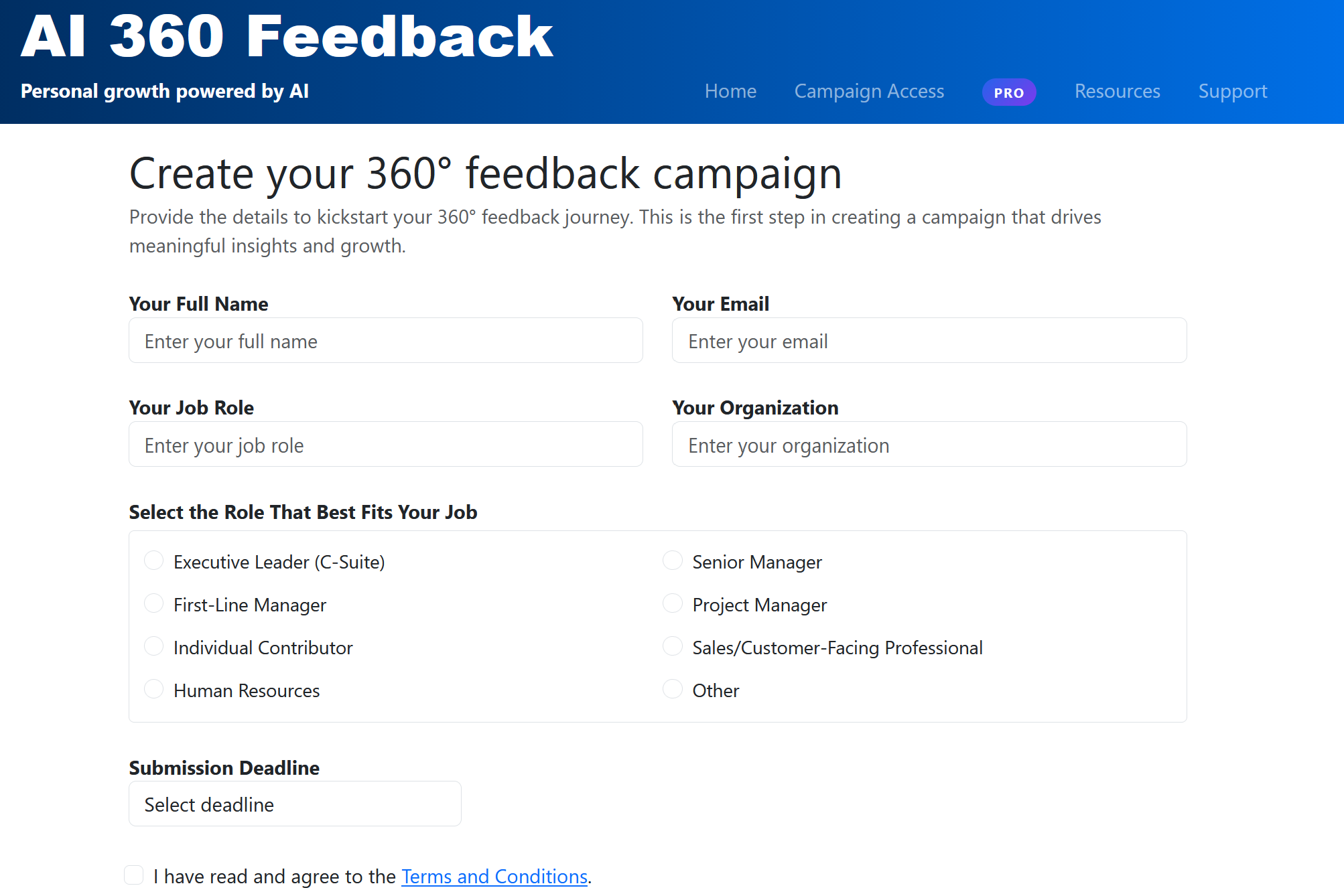The image size is (1344, 896).
Task: Select Individual Contributor
Action: coord(153,646)
